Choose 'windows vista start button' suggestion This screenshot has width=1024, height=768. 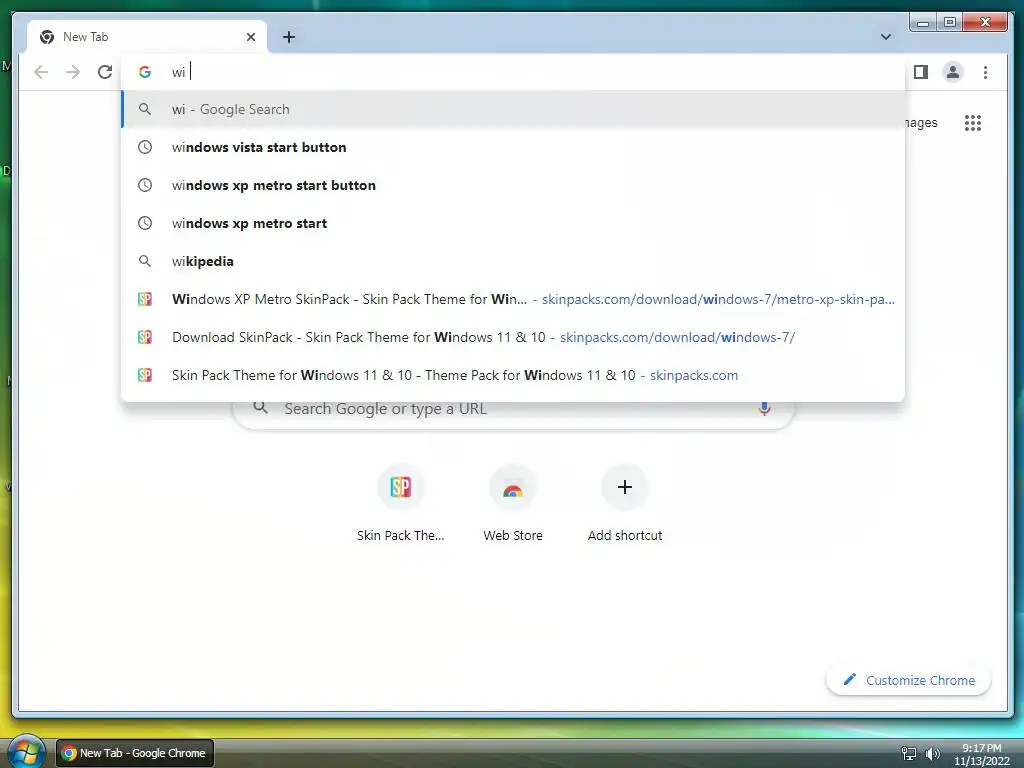pyautogui.click(x=513, y=148)
